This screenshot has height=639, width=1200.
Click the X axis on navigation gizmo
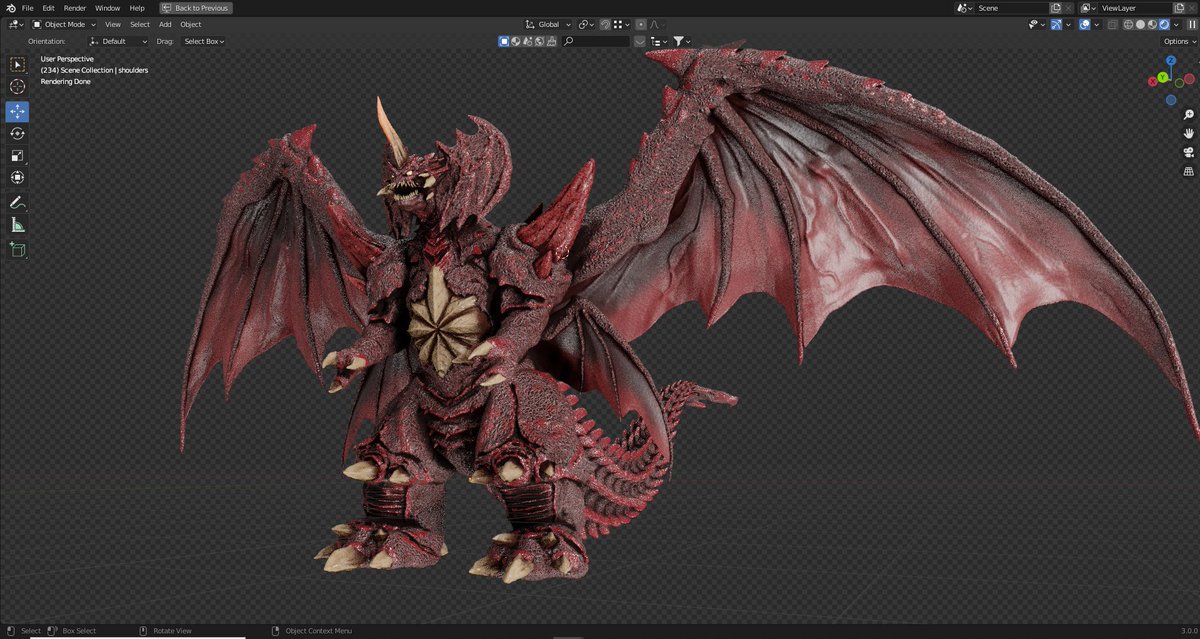coord(1152,82)
